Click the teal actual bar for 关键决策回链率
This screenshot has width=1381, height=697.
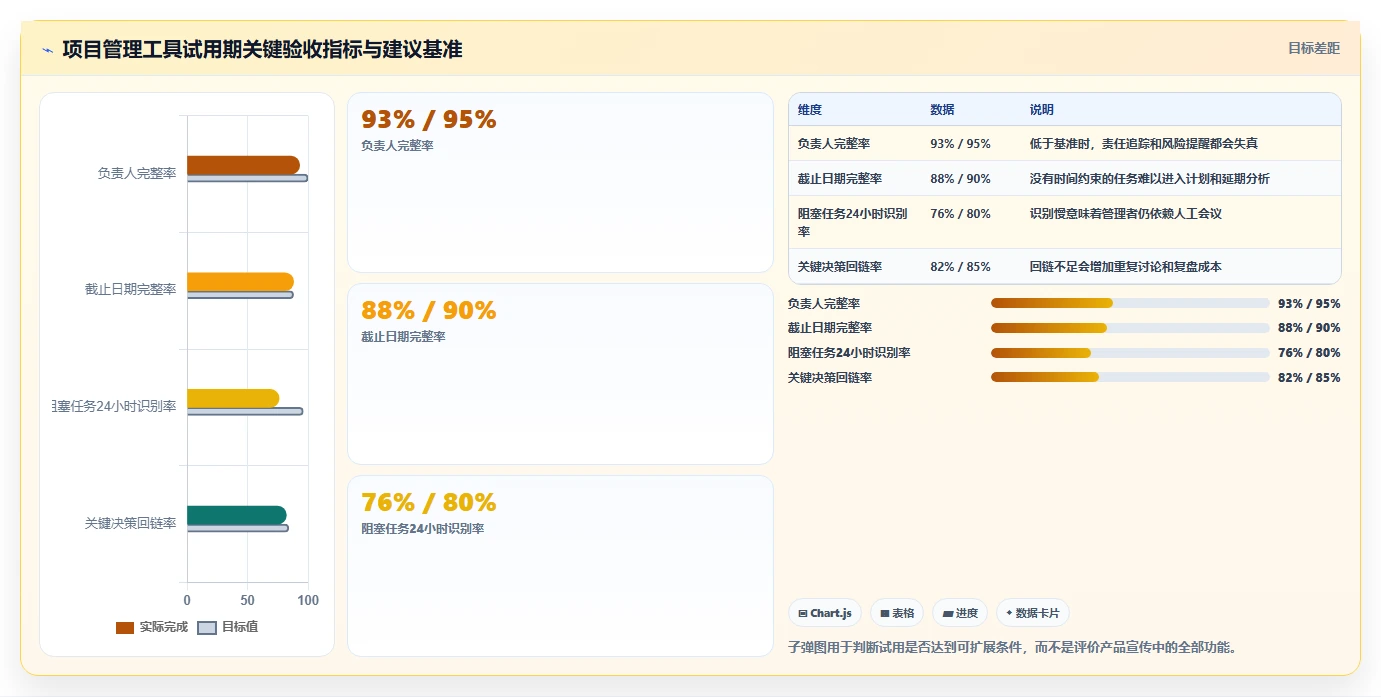tap(236, 515)
